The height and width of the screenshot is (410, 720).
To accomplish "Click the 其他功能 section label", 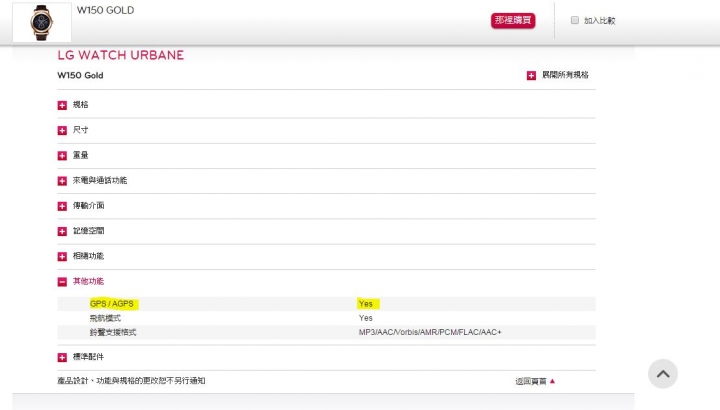I will coord(88,281).
